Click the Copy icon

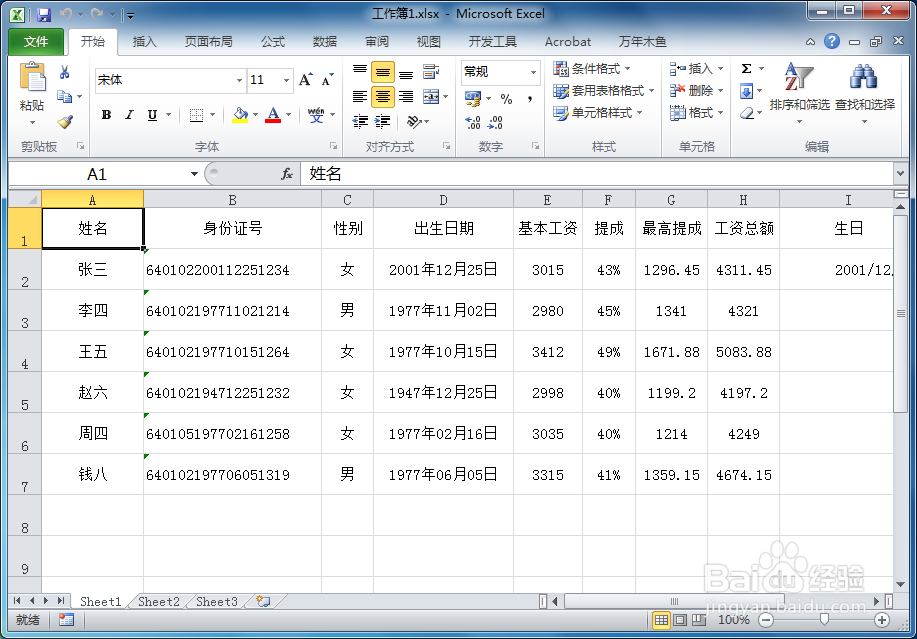click(64, 96)
